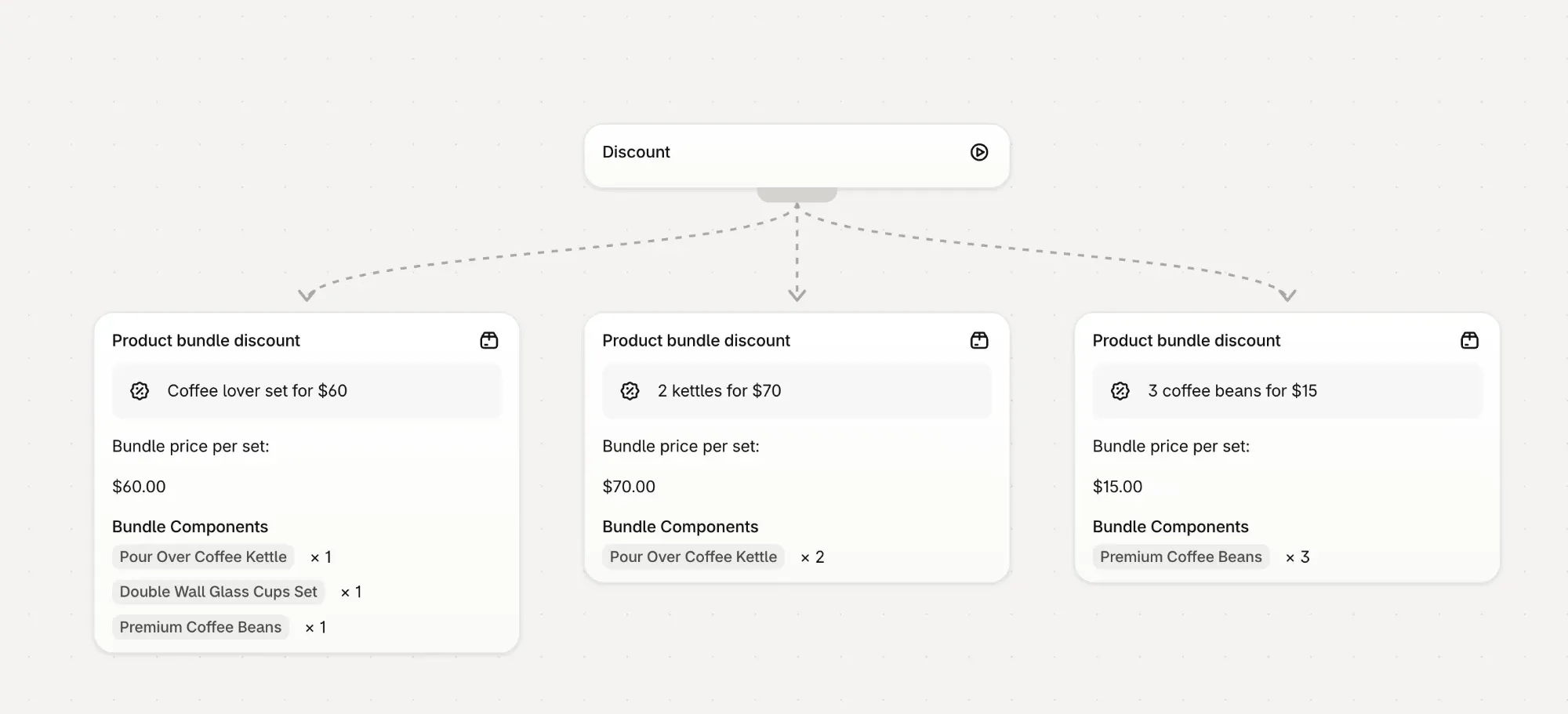Click the $60.00 bundle price
This screenshot has height=714, width=1568.
(x=139, y=486)
